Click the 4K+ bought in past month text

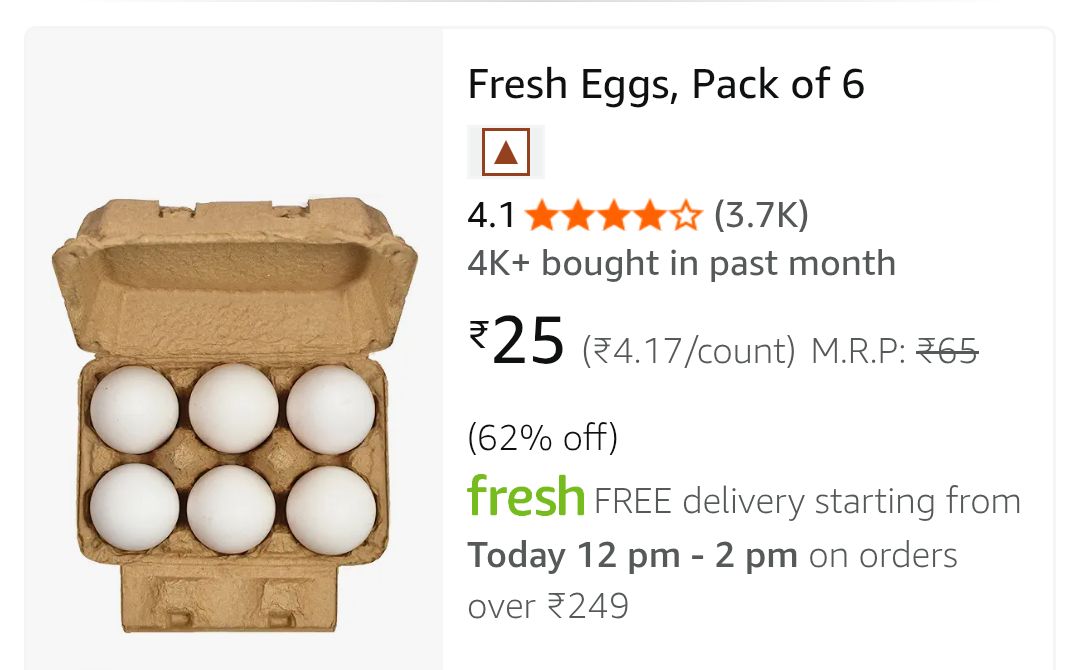(681, 264)
